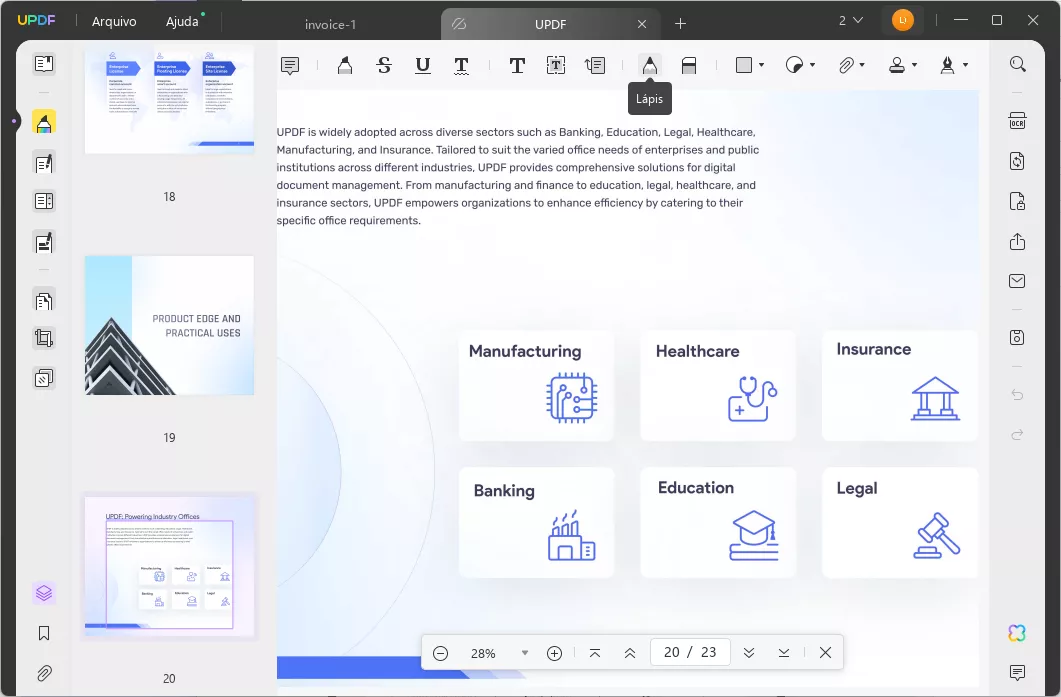Close the bottom page navigation bar

click(x=825, y=652)
